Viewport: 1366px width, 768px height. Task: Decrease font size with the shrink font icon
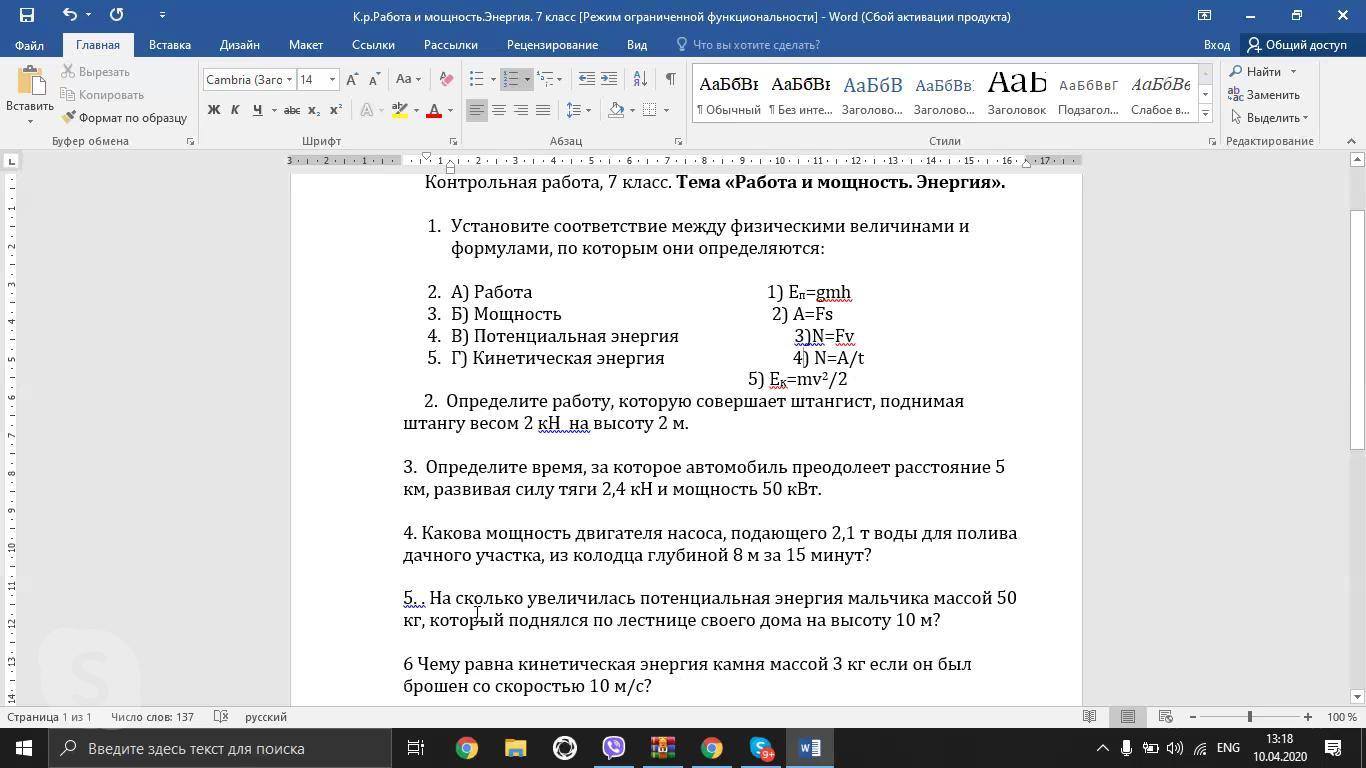[374, 79]
